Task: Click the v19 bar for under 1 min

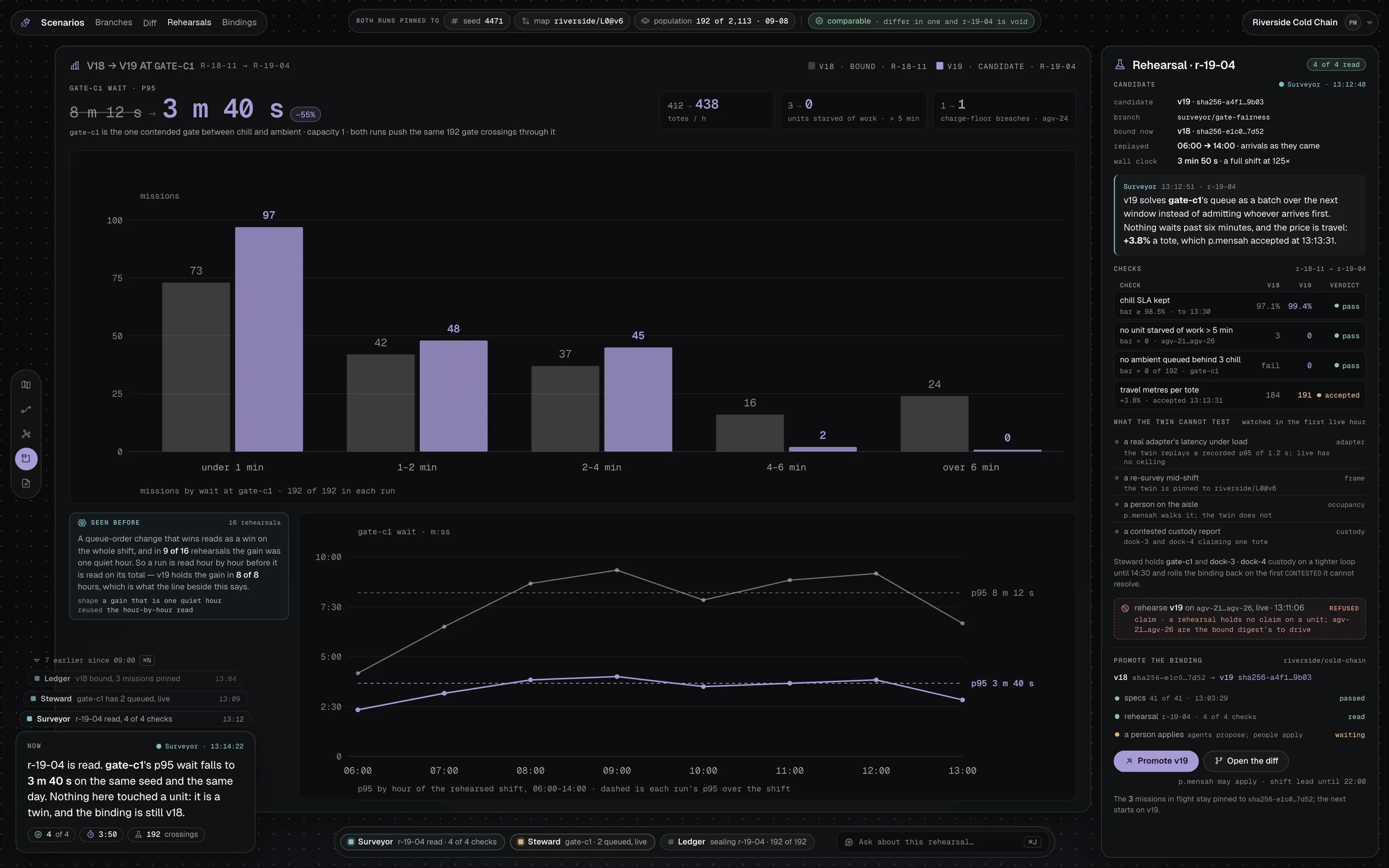Action: 269,339
